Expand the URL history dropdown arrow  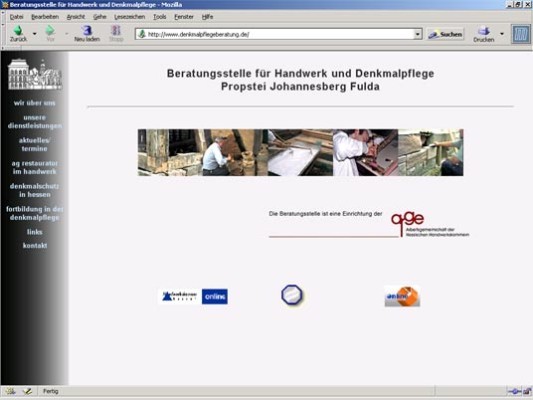(x=418, y=34)
